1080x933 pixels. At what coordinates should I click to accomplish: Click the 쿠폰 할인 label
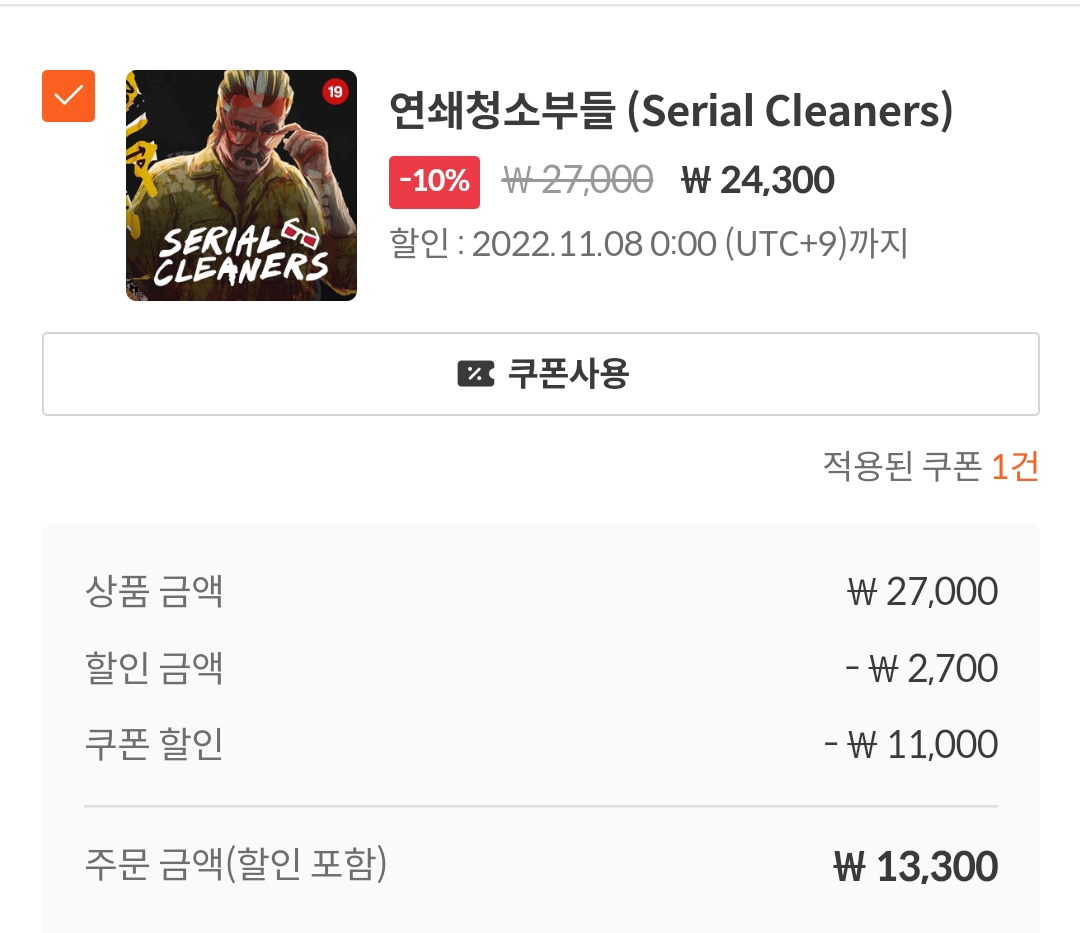pyautogui.click(x=154, y=745)
